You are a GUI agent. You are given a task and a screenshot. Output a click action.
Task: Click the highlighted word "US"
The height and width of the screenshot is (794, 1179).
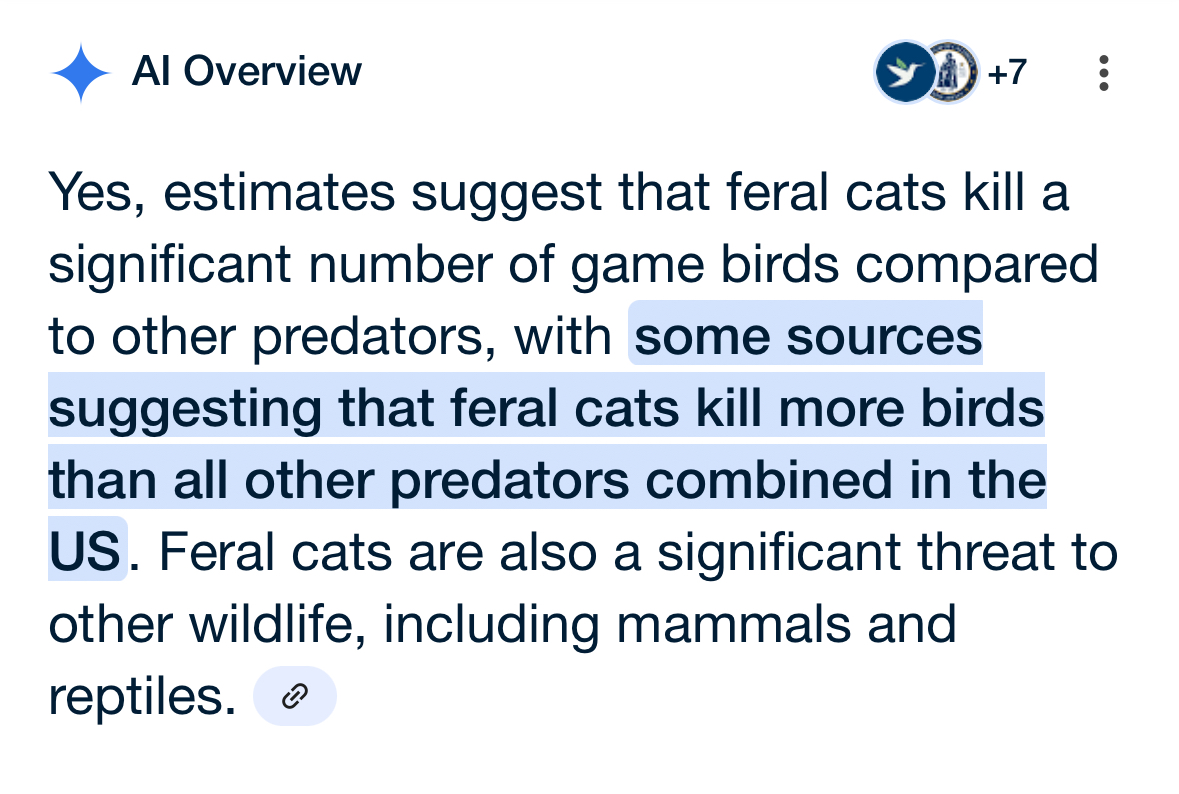point(86,552)
